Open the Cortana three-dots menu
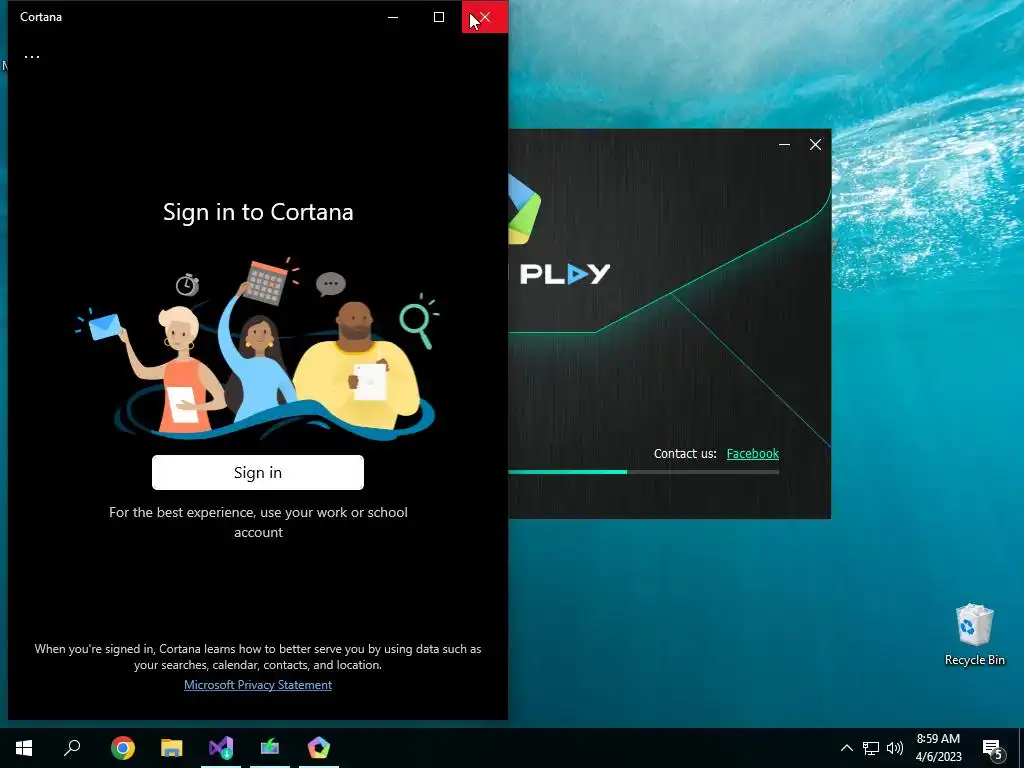 32,57
